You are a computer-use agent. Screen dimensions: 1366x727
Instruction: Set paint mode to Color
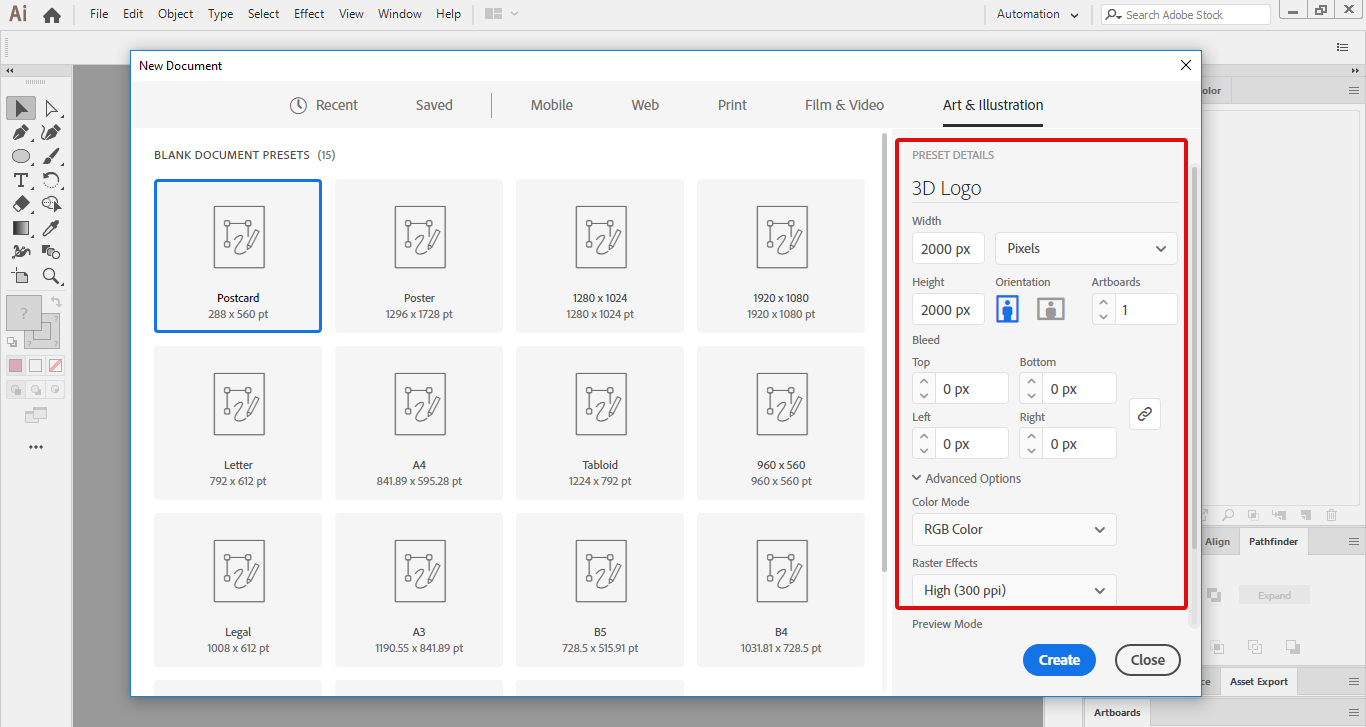tap(15, 366)
